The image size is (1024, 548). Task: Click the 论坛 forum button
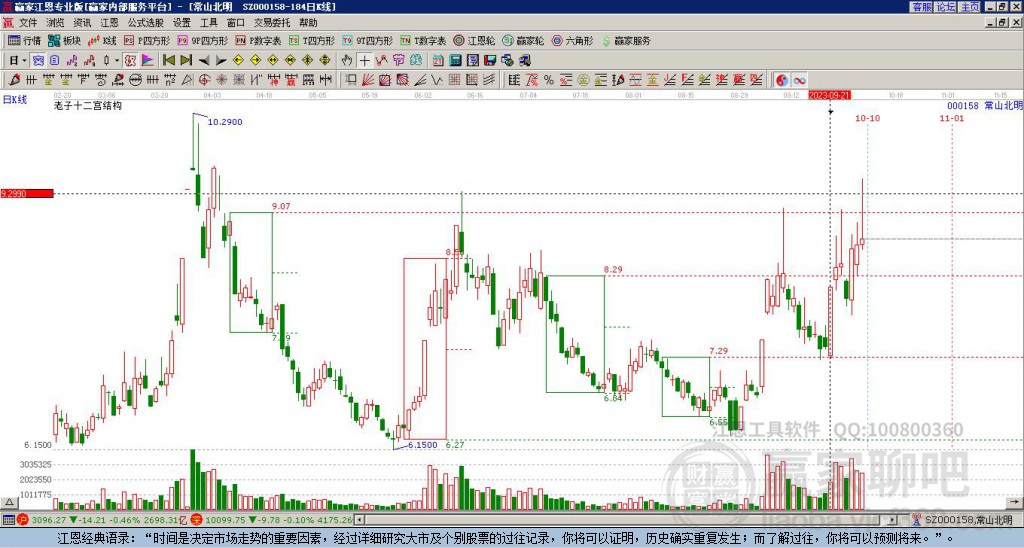tap(946, 7)
